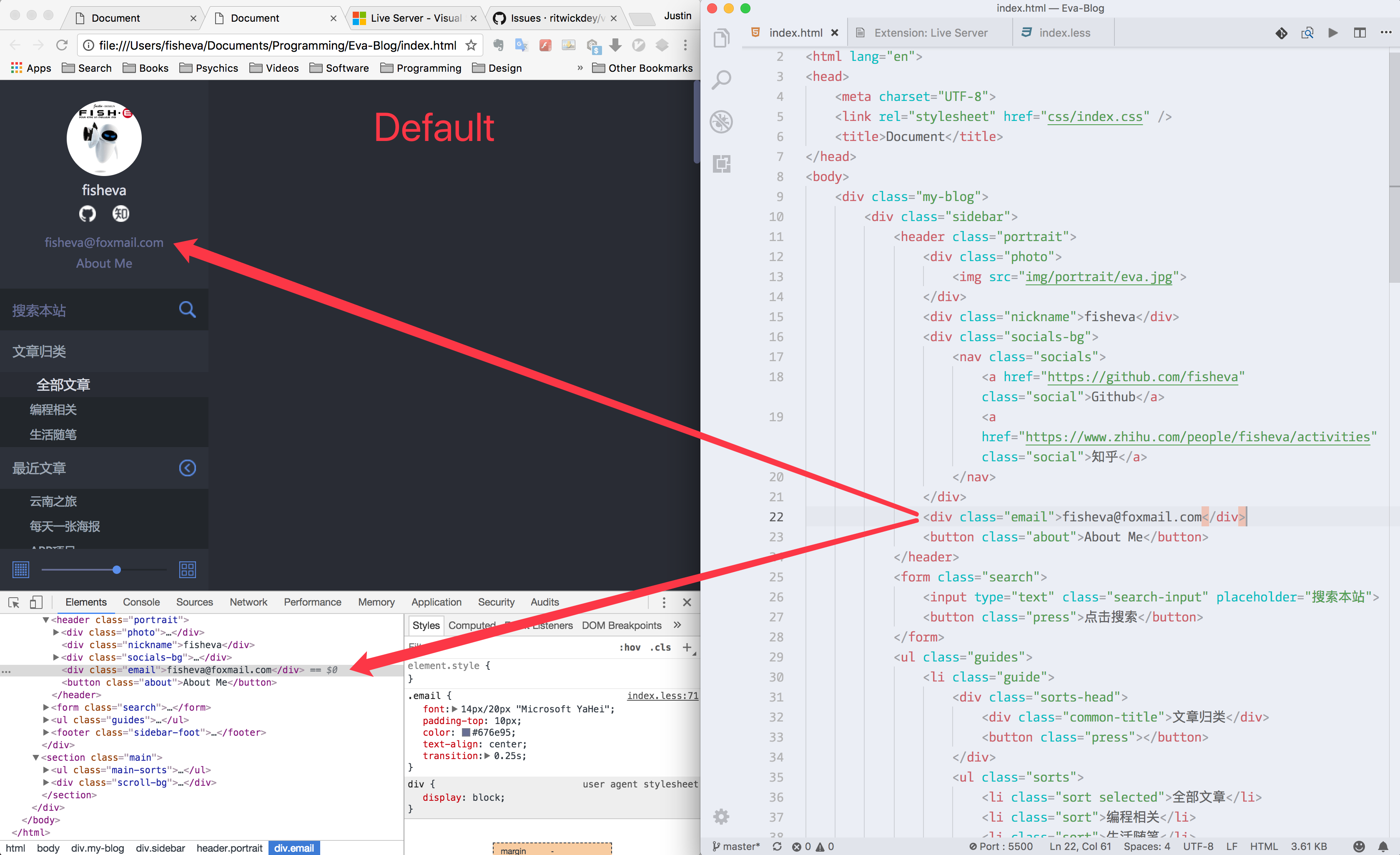
Task: Click the Split Editor icon
Action: pyautogui.click(x=1360, y=33)
